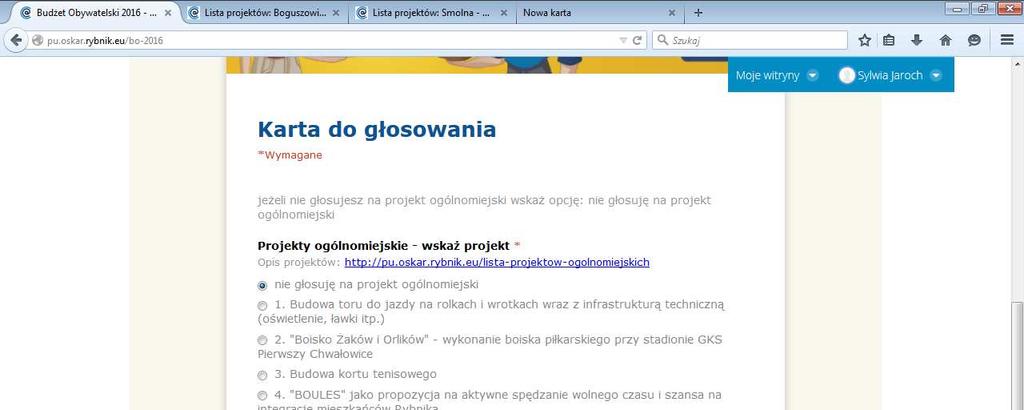This screenshot has height=410, width=1024.
Task: Click the Sylwia Jaroch avatar icon
Action: pos(846,75)
